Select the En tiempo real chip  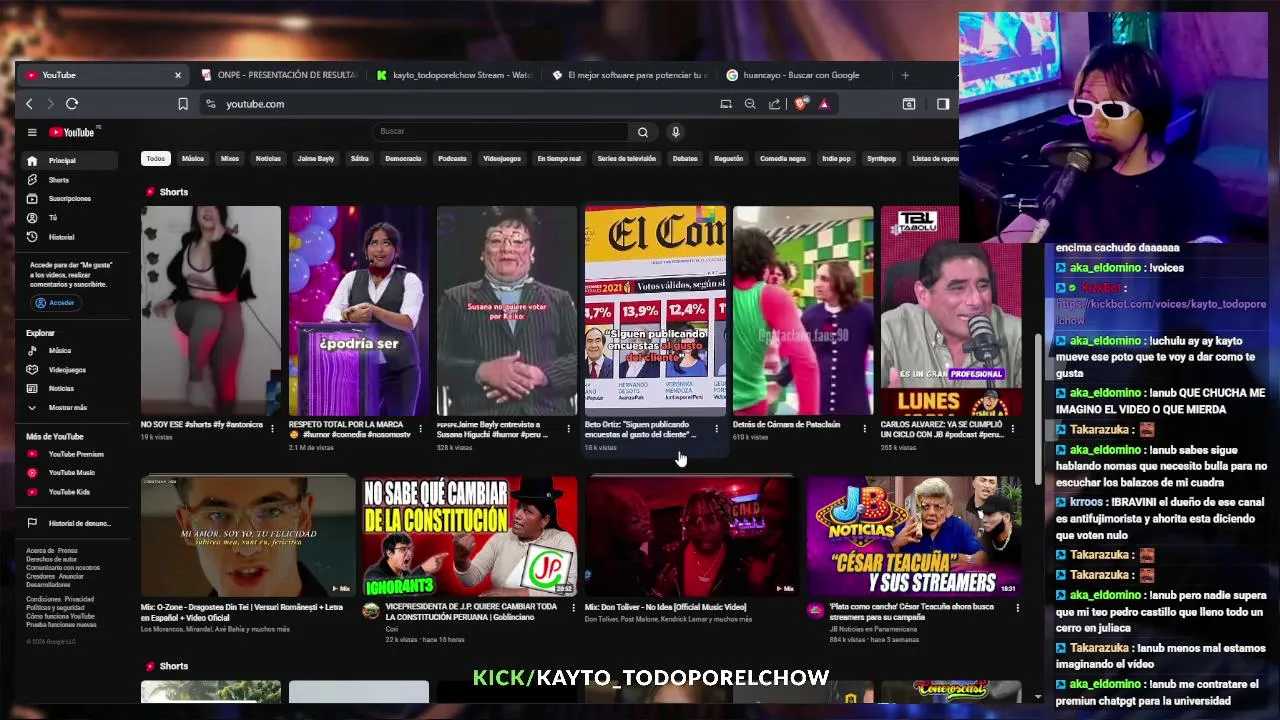pyautogui.click(x=559, y=158)
